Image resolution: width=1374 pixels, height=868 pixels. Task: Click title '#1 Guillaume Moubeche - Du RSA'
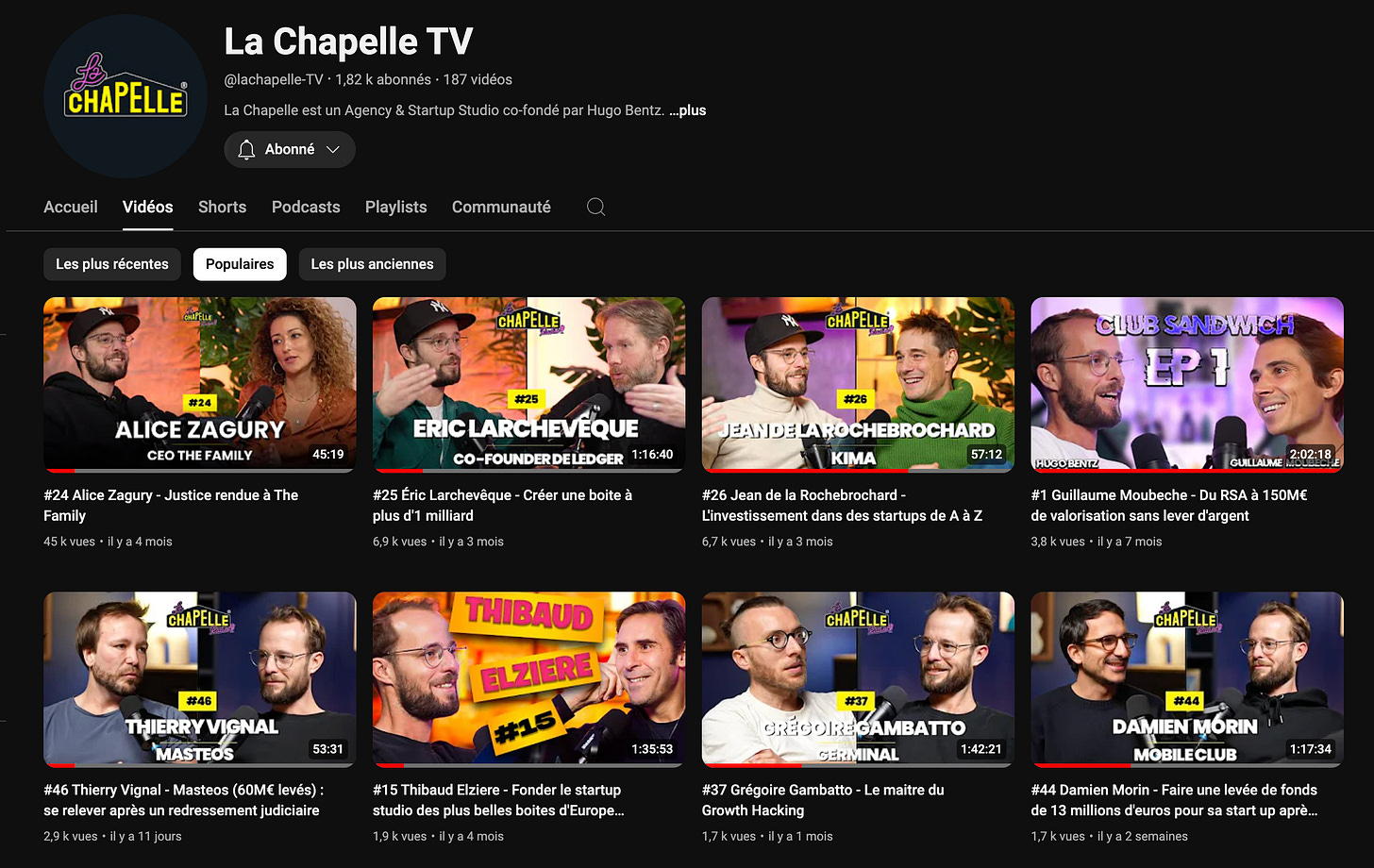pos(1169,505)
